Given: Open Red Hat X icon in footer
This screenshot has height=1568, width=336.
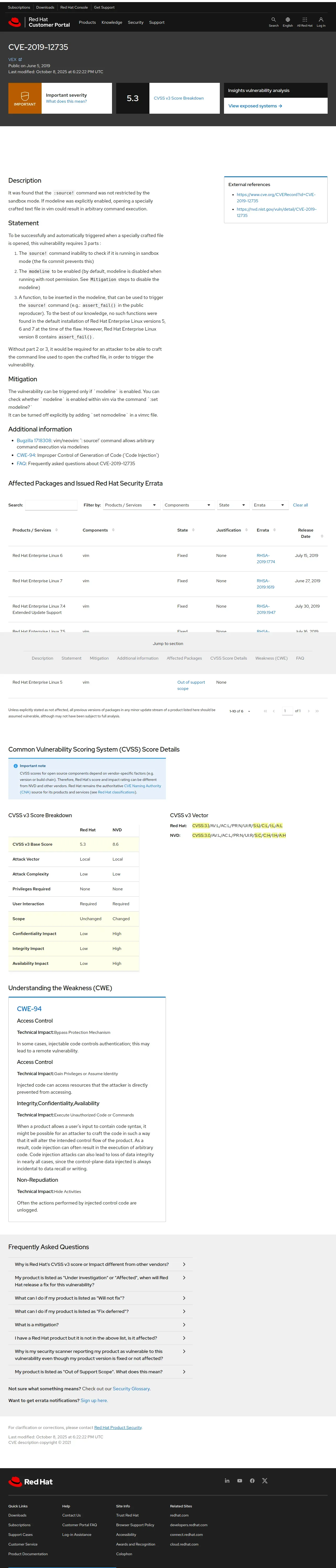Looking at the screenshot, I should (x=265, y=1481).
